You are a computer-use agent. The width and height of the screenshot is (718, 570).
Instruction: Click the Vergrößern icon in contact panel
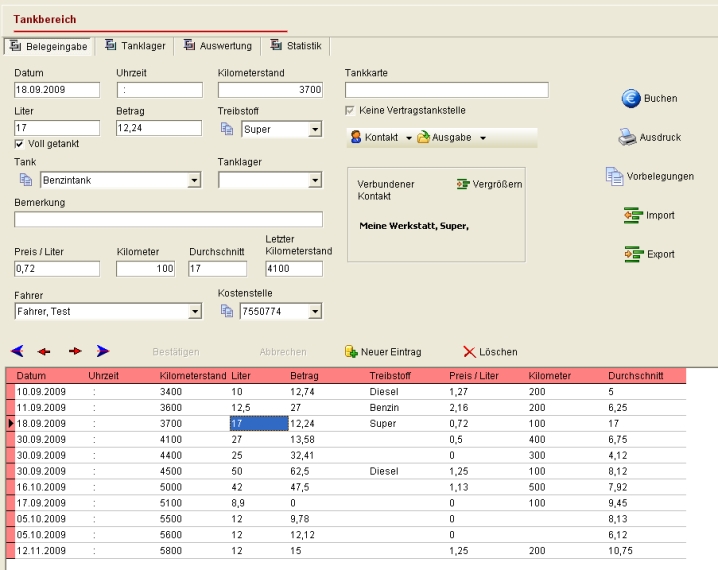click(463, 184)
